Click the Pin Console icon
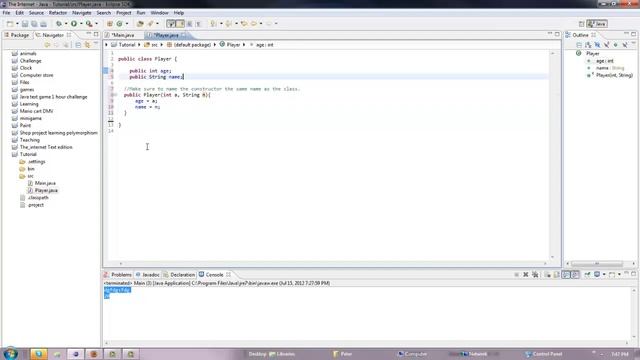The height and width of the screenshot is (360, 640). pos(587,275)
